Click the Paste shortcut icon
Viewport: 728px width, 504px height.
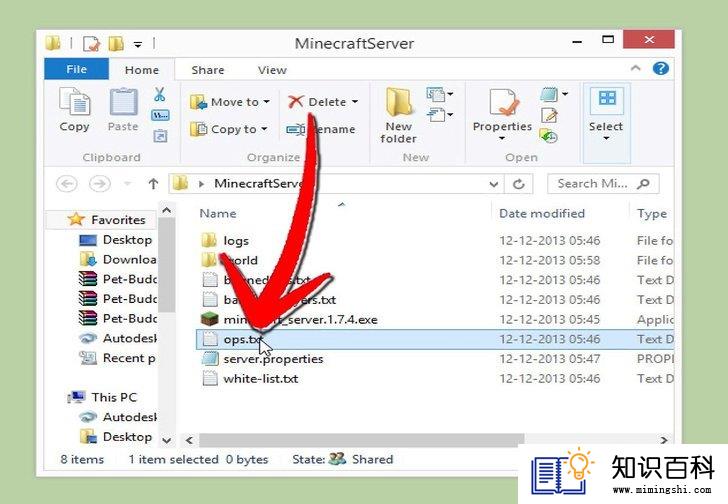[x=160, y=136]
